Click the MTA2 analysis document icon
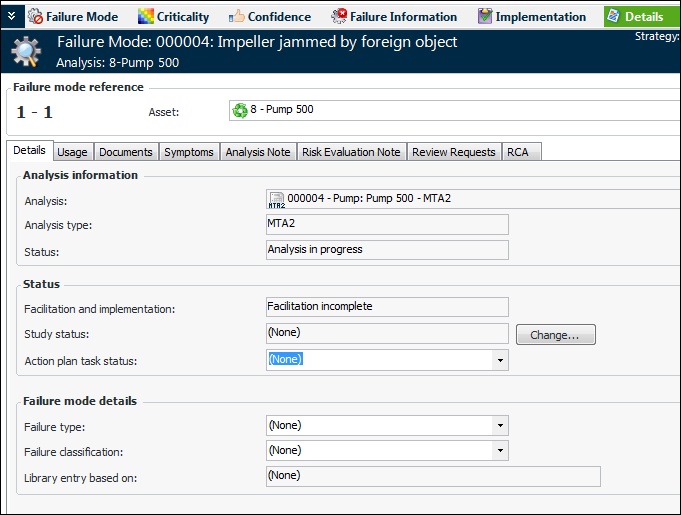Screen dimensions: 681x515 pos(276,199)
